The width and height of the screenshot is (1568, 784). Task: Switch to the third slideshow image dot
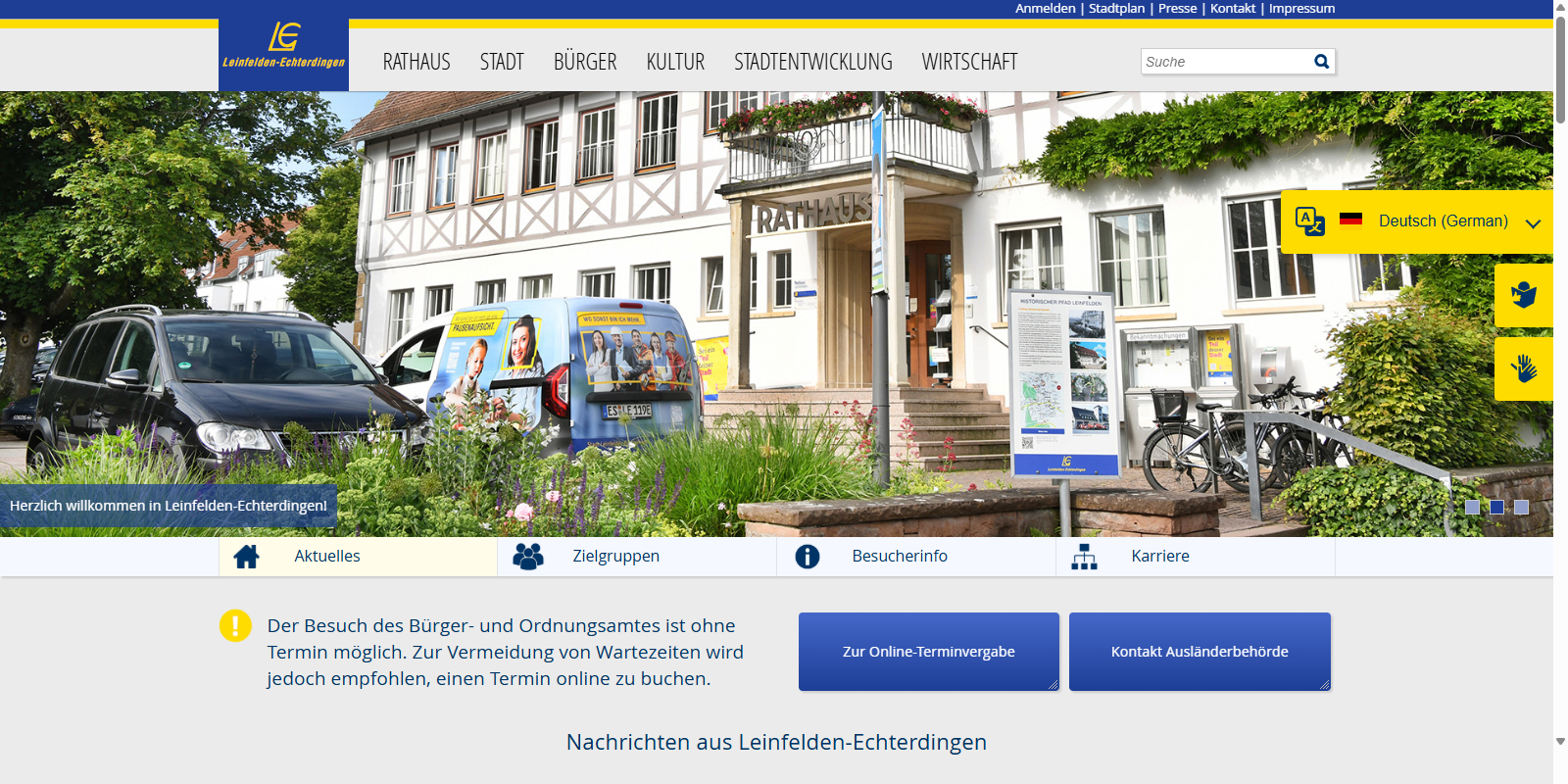[x=1521, y=507]
